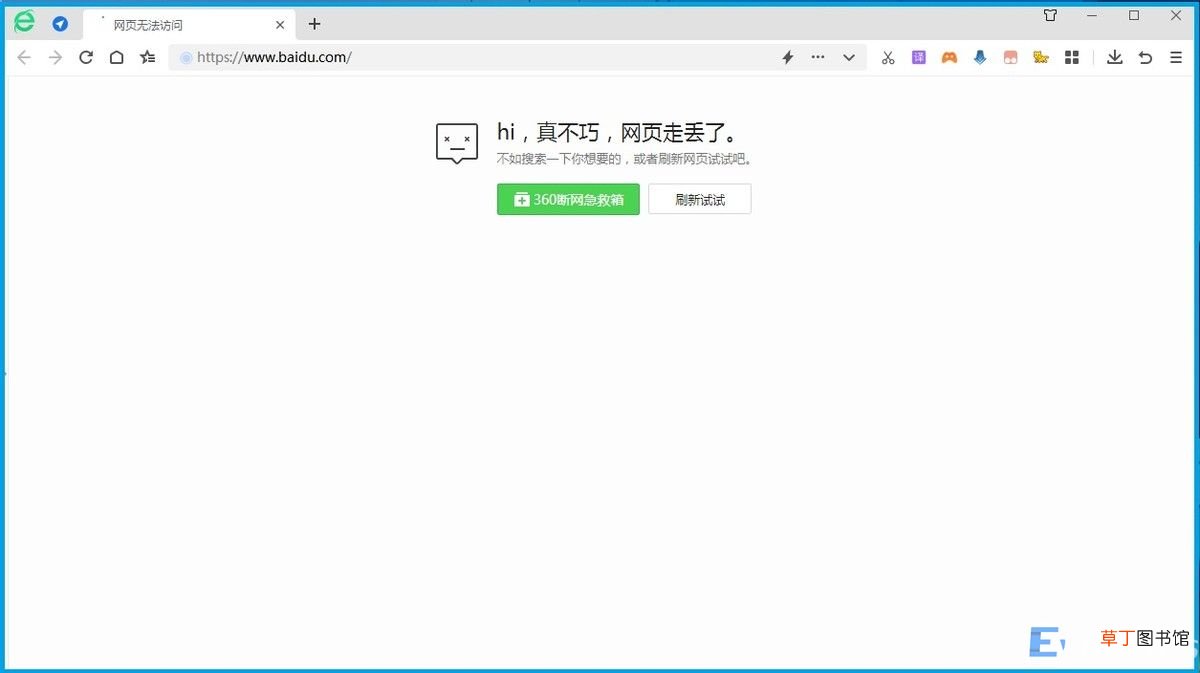Click the 刷新试试 button
Viewport: 1200px width, 673px height.
click(700, 199)
